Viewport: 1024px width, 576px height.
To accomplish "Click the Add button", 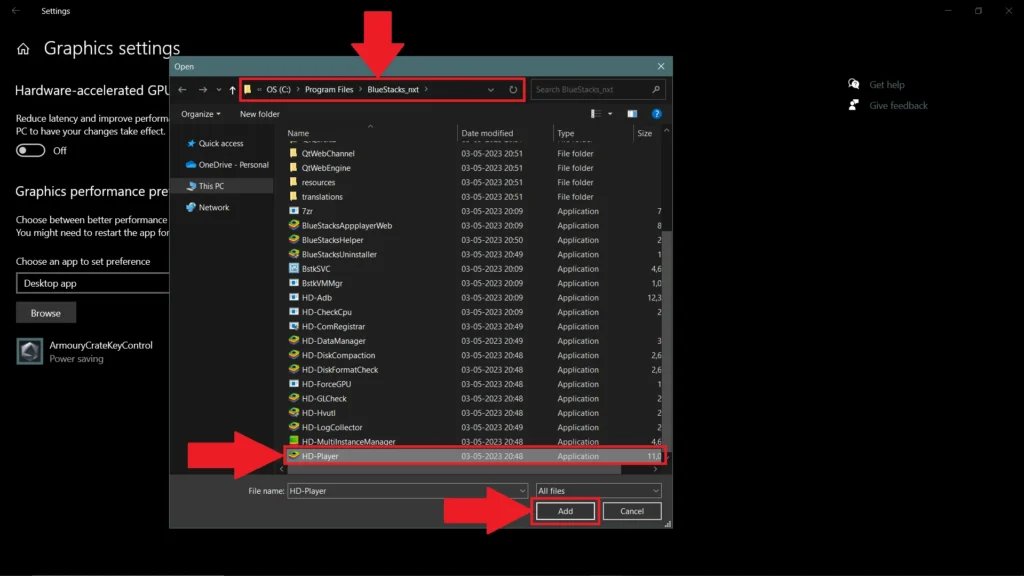I will tap(565, 510).
